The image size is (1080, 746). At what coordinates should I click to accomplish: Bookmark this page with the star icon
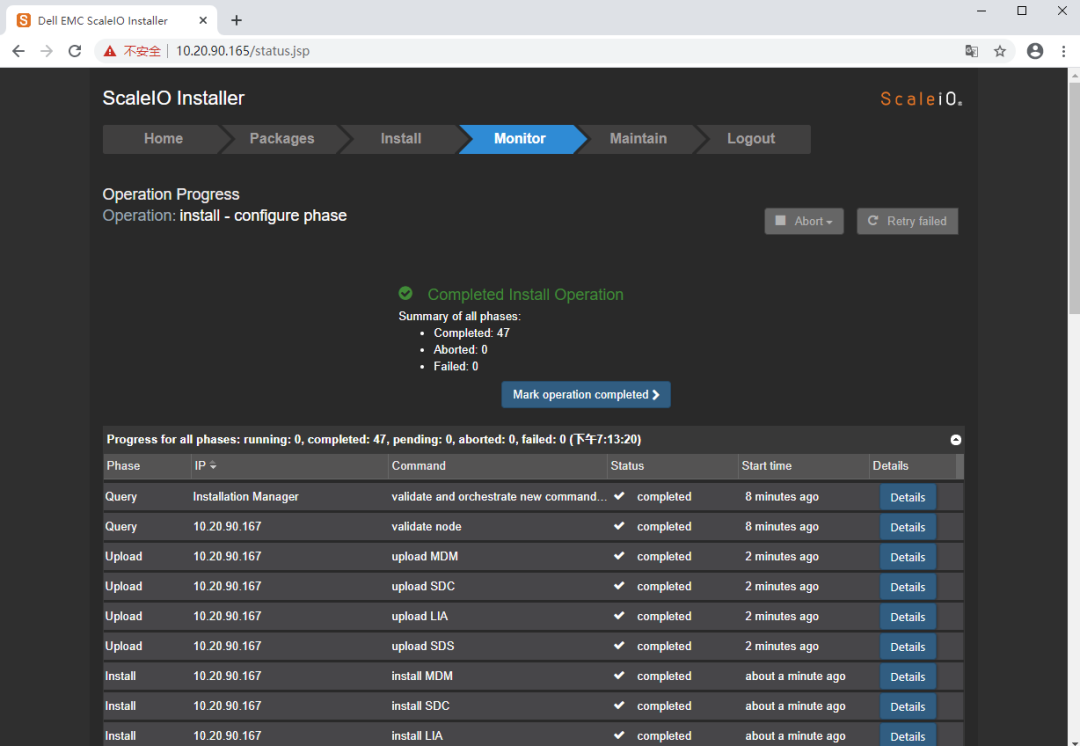click(x=999, y=51)
